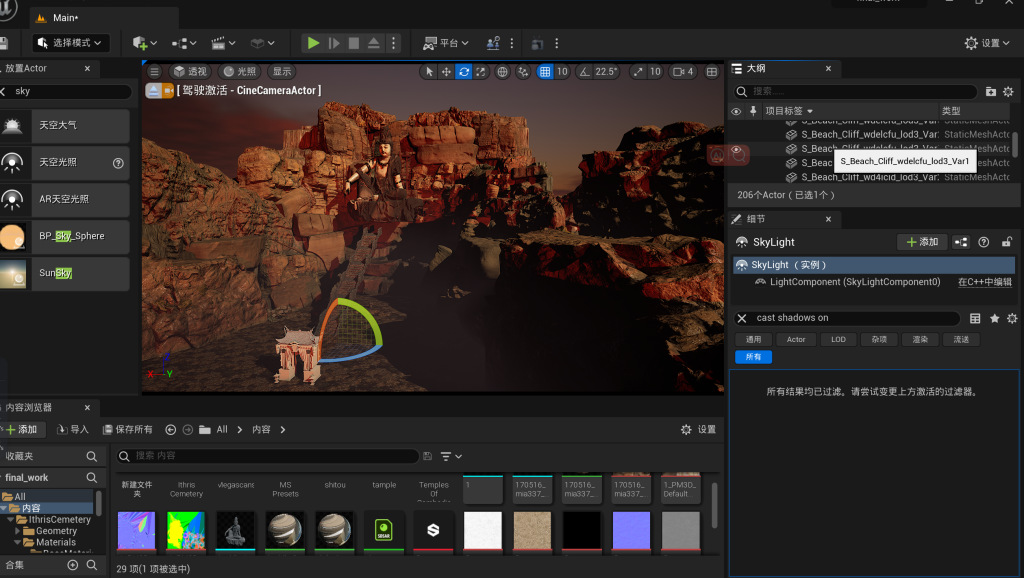The image size is (1024, 578).
Task: Open the cinematics clapperboard dropdown
Action: coord(223,43)
